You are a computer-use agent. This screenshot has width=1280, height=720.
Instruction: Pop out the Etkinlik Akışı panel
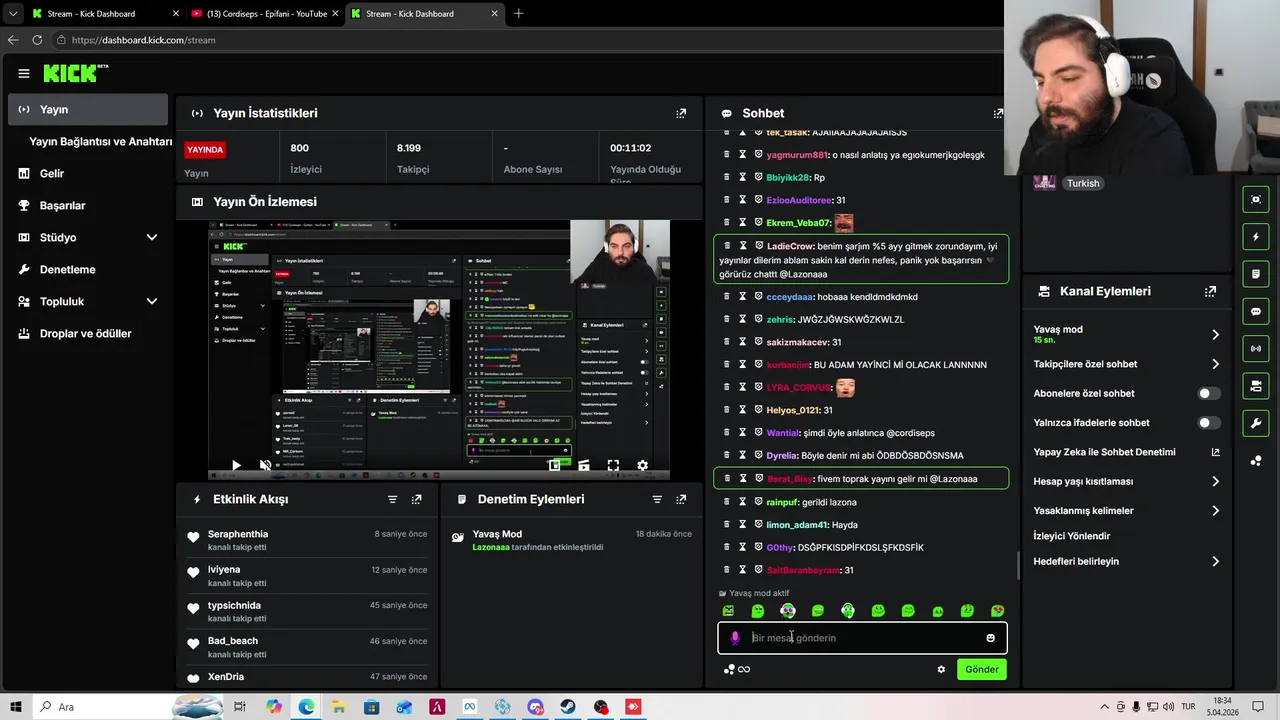click(x=417, y=499)
